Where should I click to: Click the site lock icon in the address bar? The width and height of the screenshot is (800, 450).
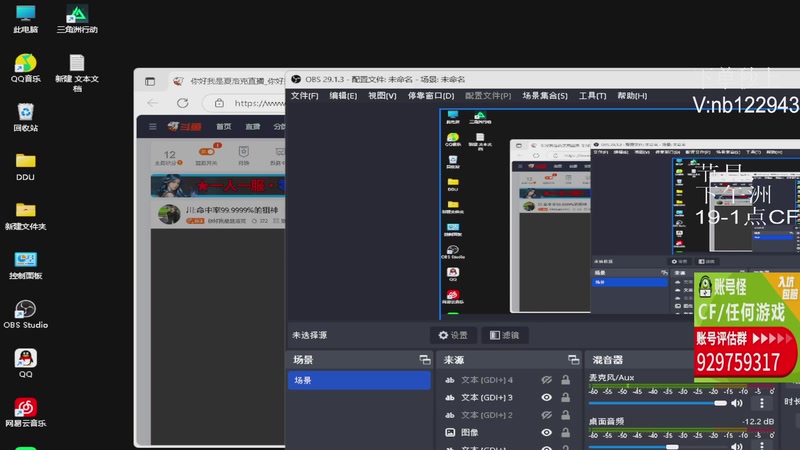(219, 103)
